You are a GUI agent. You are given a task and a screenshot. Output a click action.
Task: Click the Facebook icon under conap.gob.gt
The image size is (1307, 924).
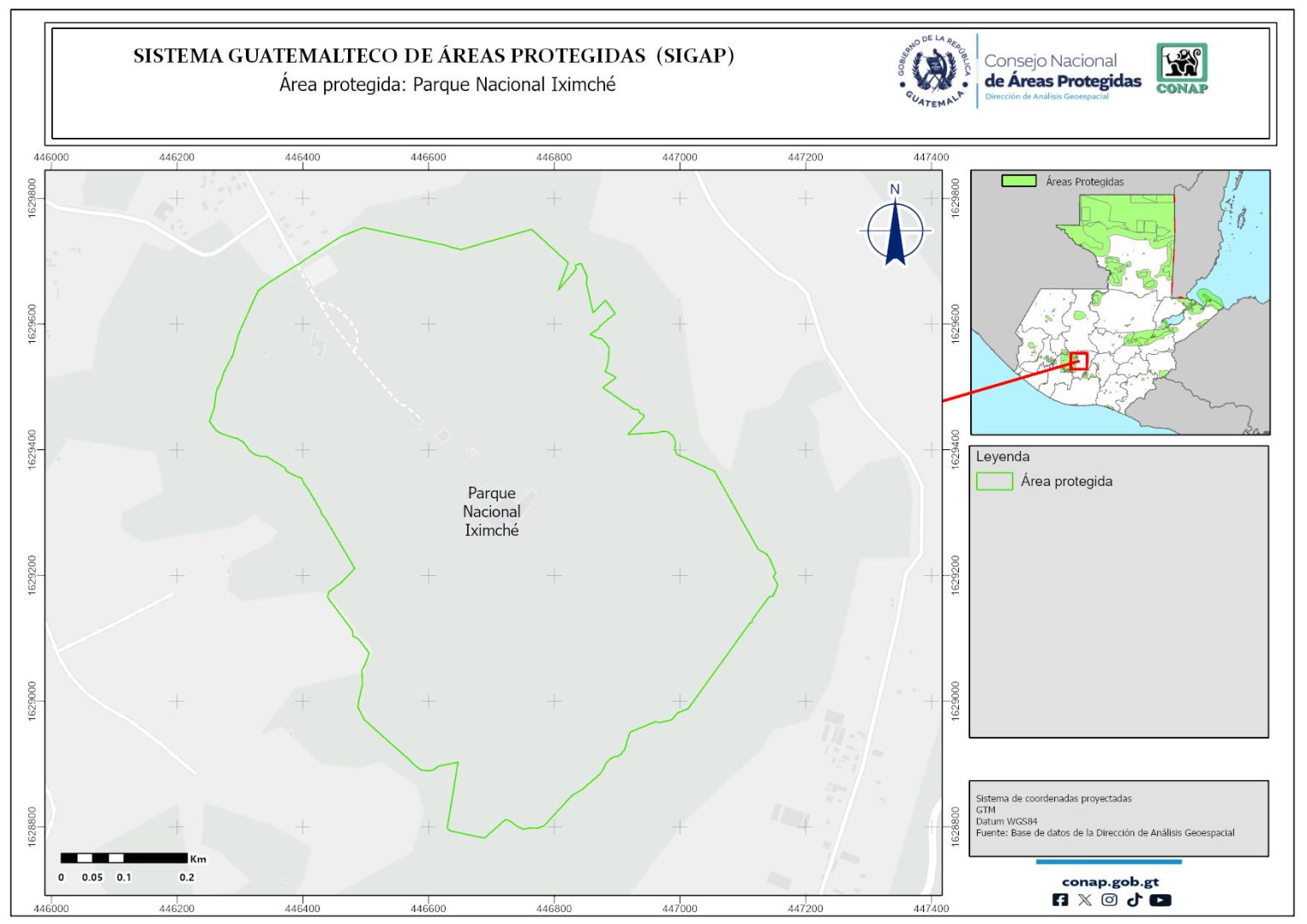(1060, 899)
